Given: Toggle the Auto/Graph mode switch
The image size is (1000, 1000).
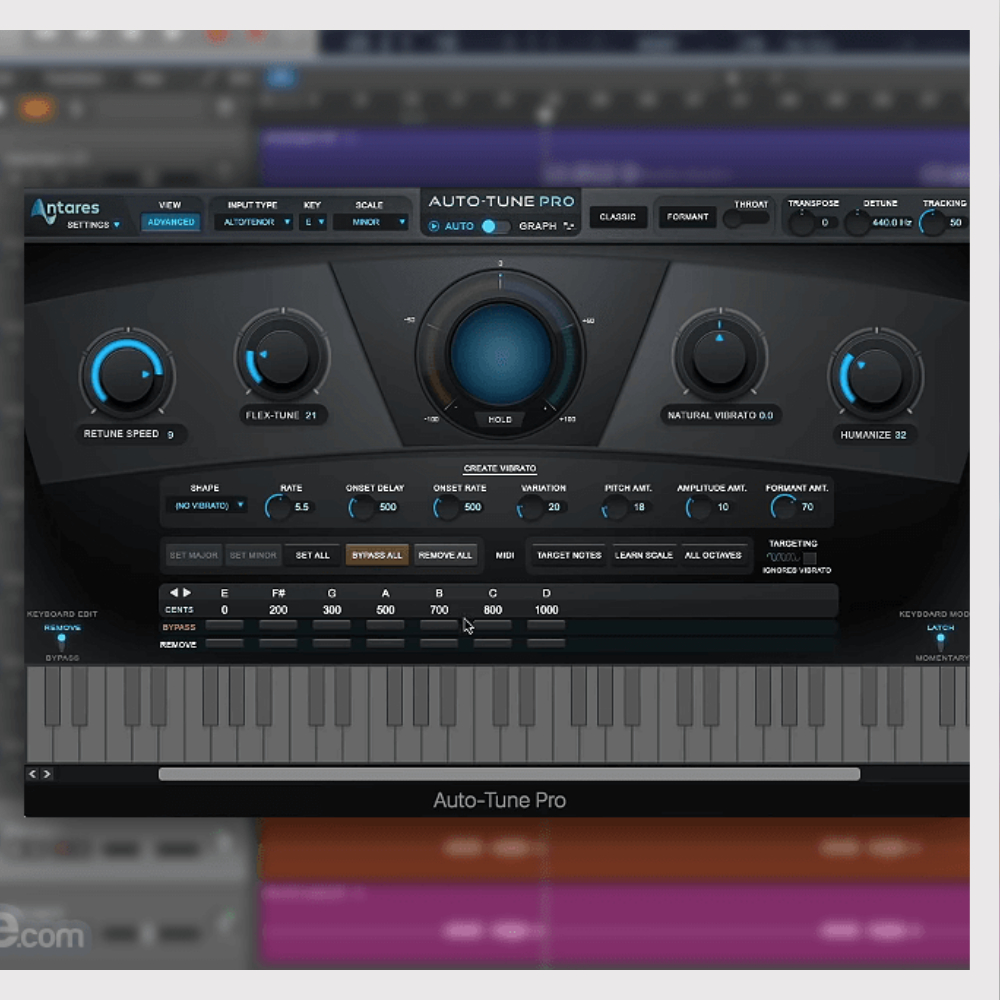Looking at the screenshot, I should coord(492,226).
